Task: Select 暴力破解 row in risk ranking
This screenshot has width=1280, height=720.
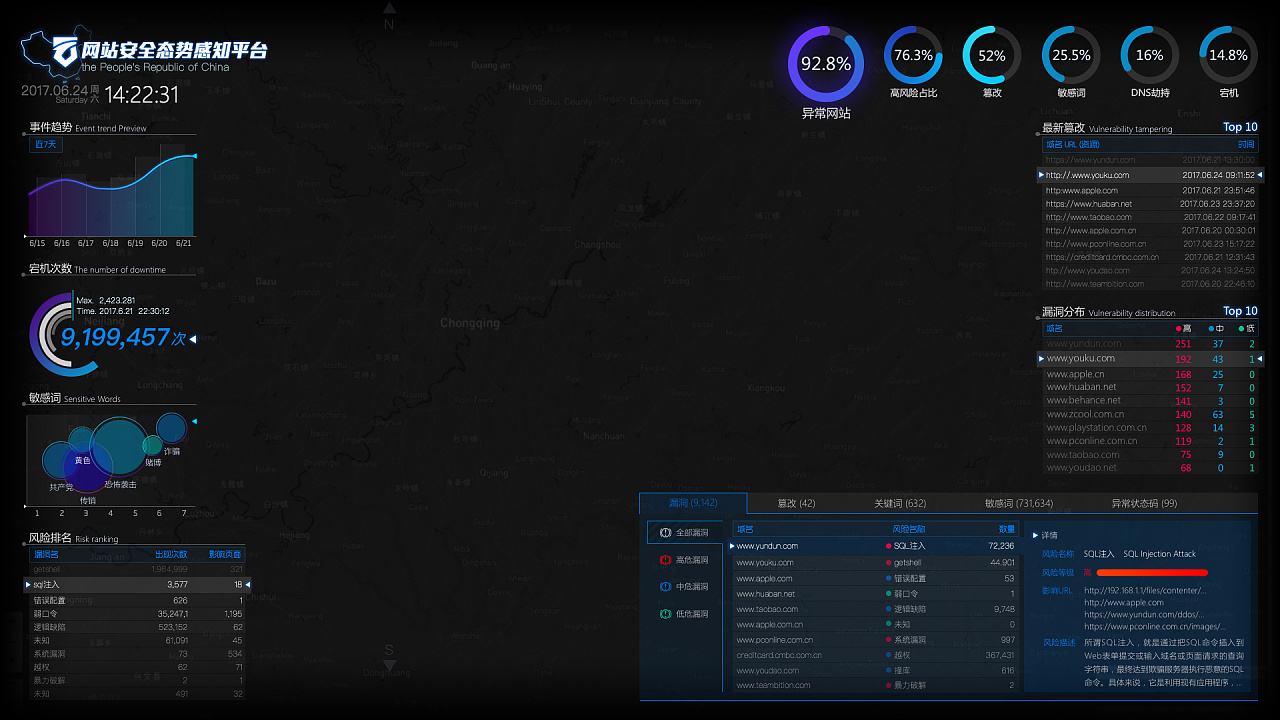Action: click(x=137, y=680)
